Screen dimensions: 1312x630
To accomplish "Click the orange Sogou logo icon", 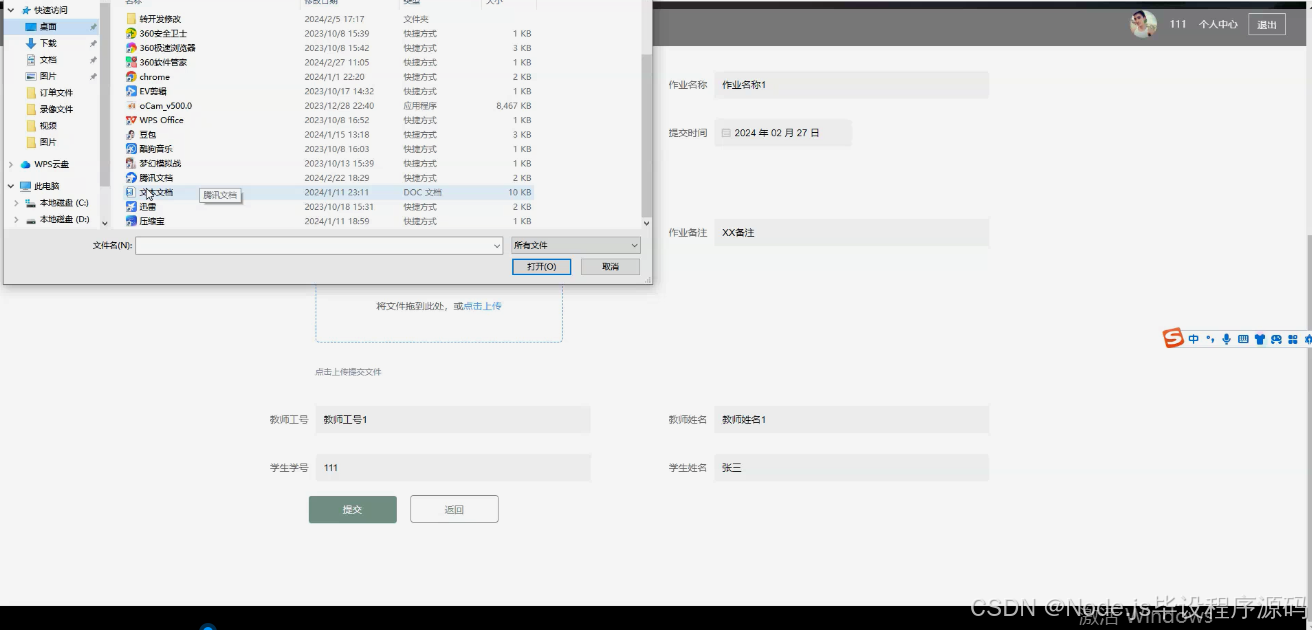I will tap(1172, 338).
